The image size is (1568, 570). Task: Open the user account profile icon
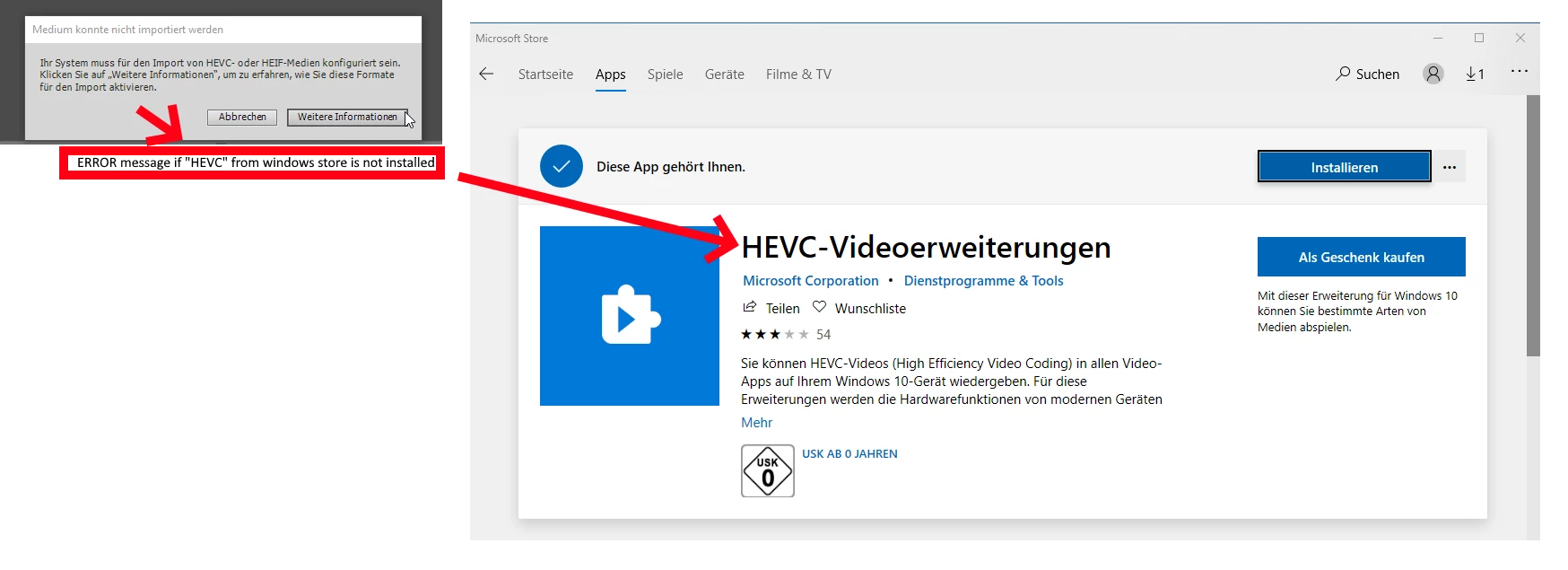tap(1433, 74)
